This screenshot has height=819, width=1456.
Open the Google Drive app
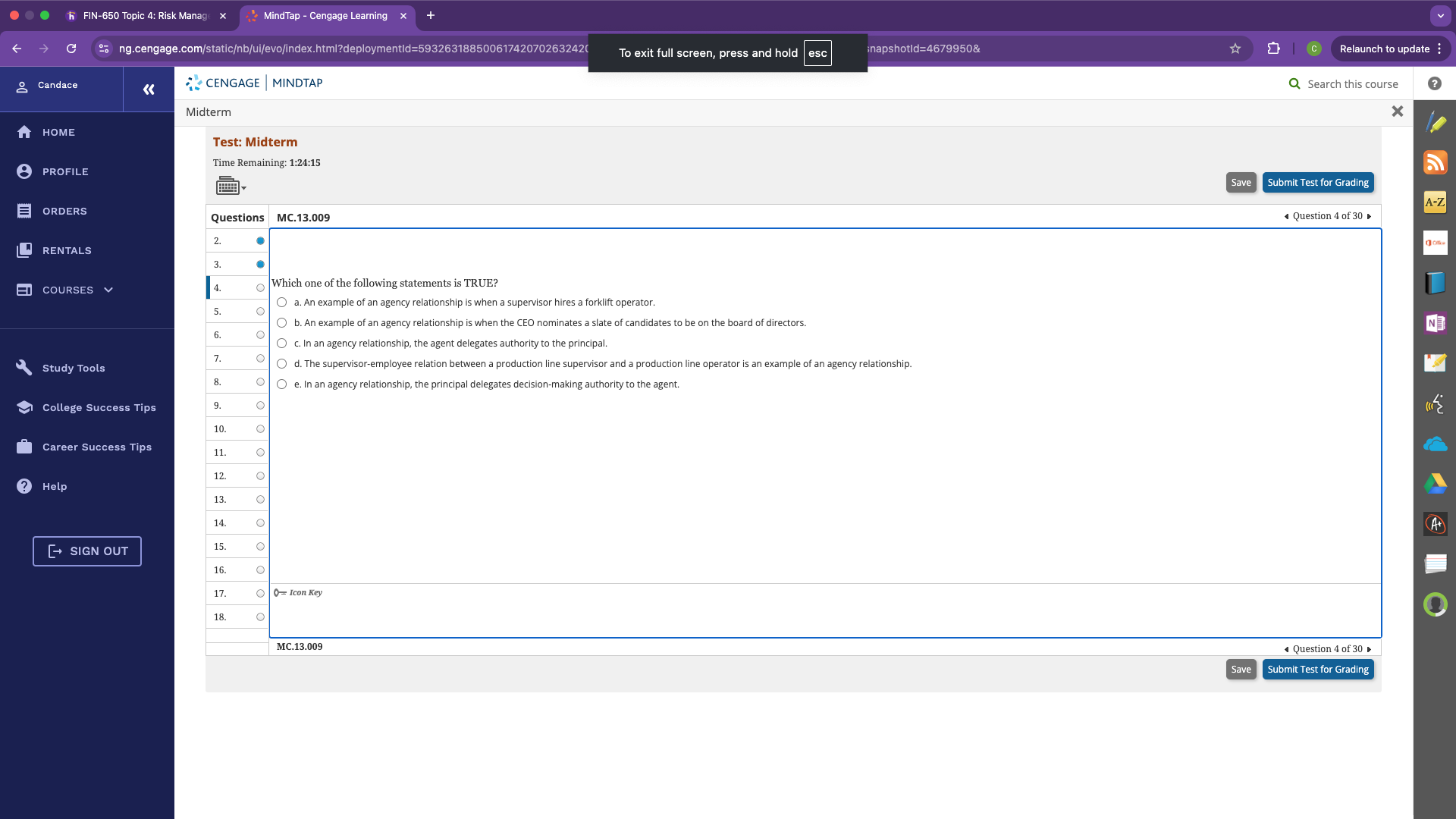click(x=1435, y=484)
